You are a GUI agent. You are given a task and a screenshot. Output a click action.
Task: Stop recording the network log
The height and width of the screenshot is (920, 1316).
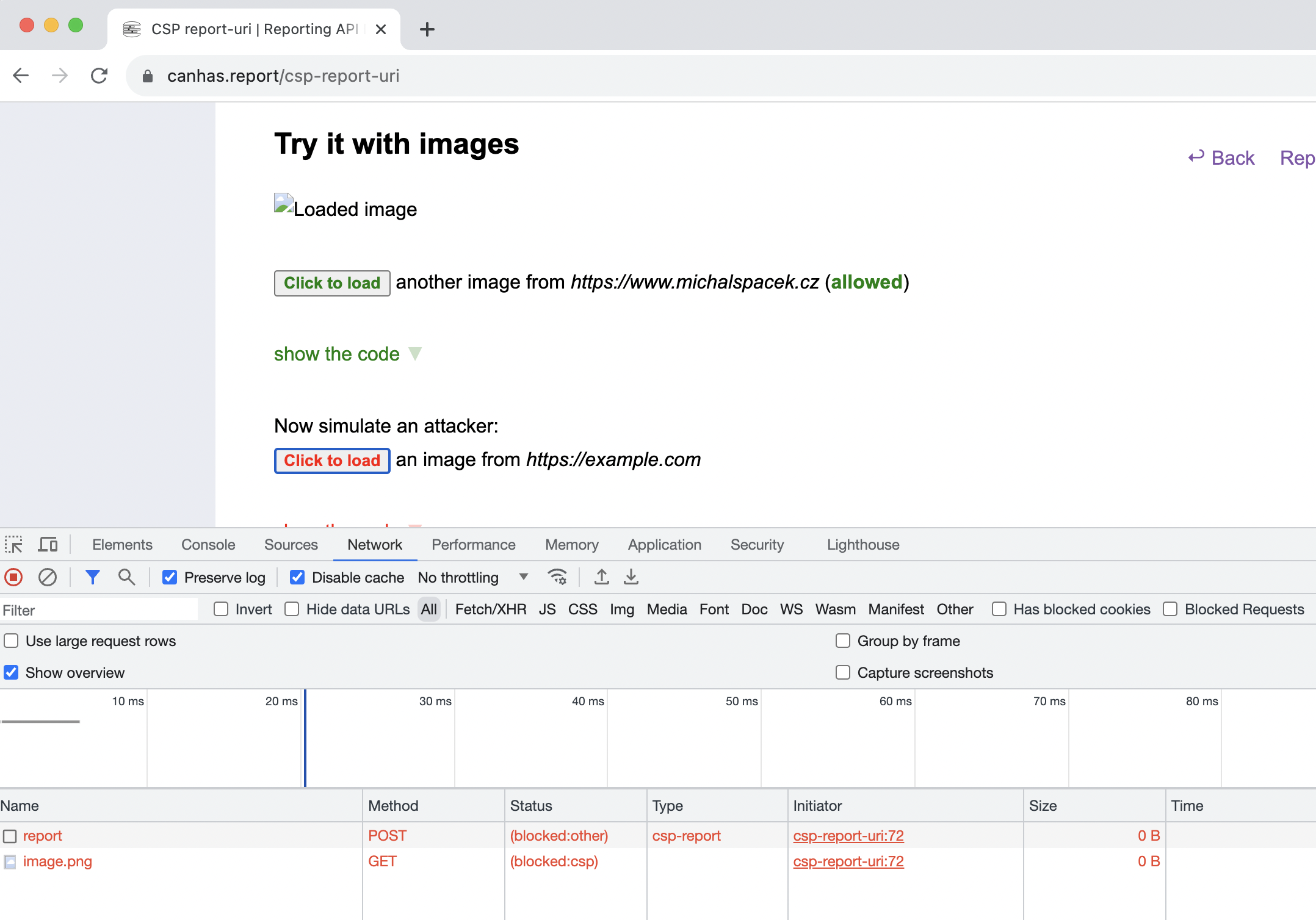point(13,577)
